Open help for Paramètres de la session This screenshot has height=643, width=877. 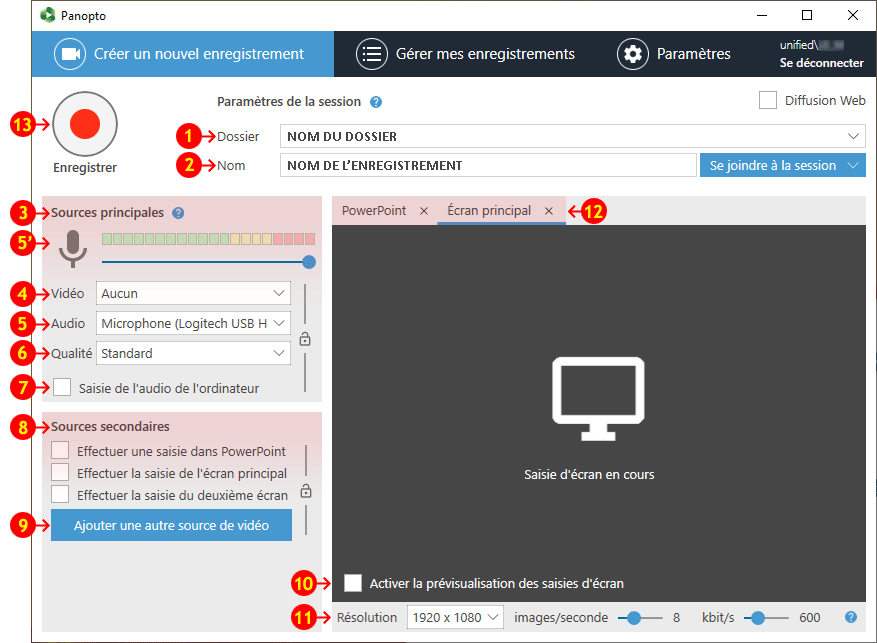376,102
